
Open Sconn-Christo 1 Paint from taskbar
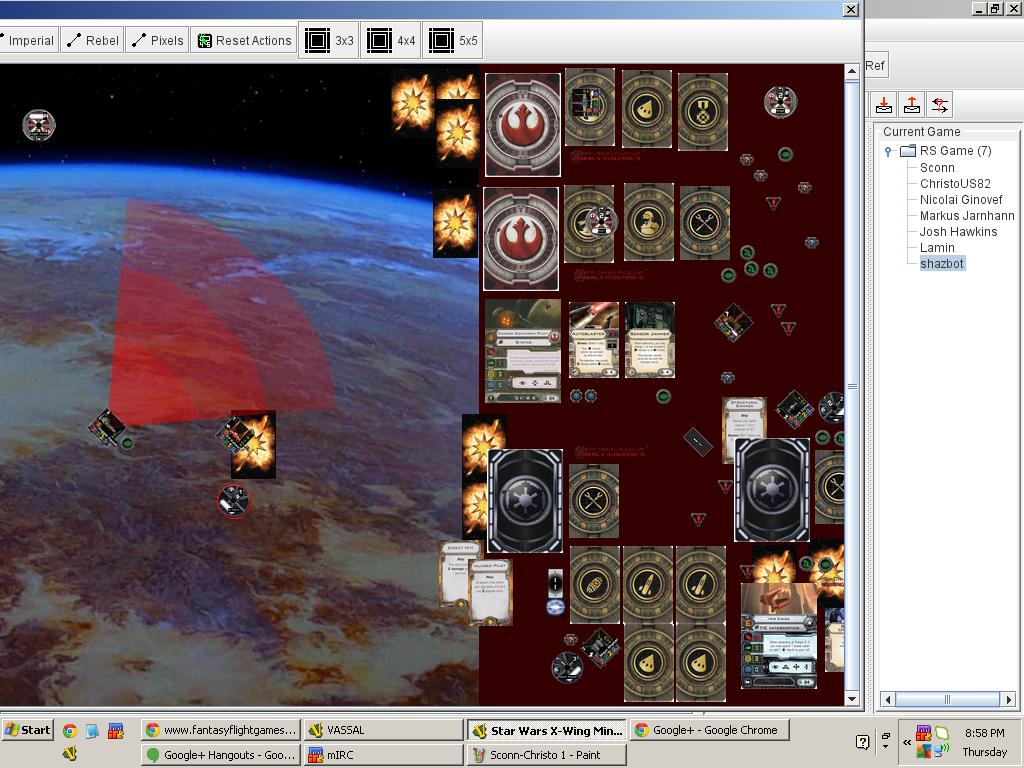(x=545, y=755)
